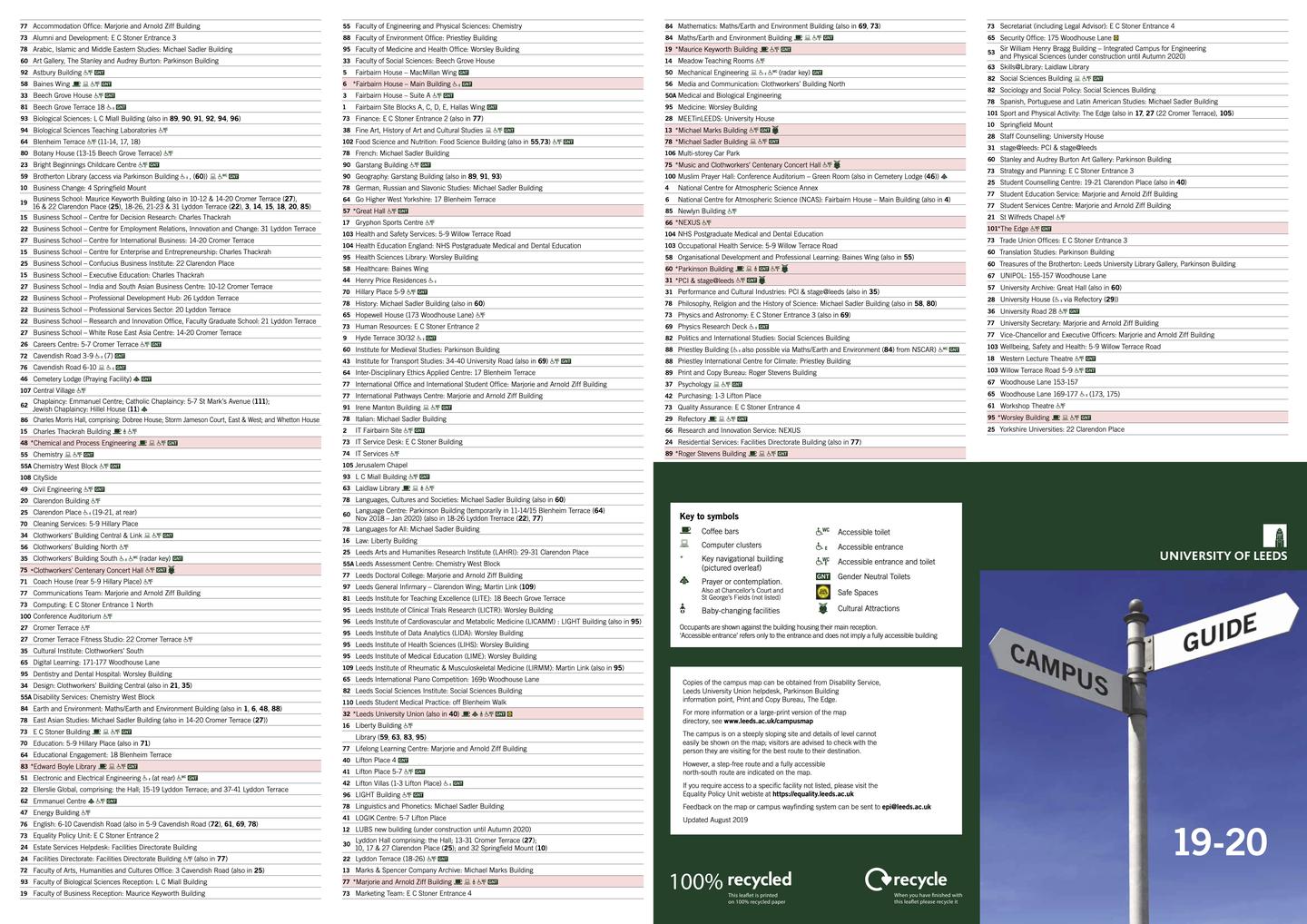The height and width of the screenshot is (924, 1307).
Task: Click the coffee cup icon in Baines Wing row
Action: pos(76,84)
